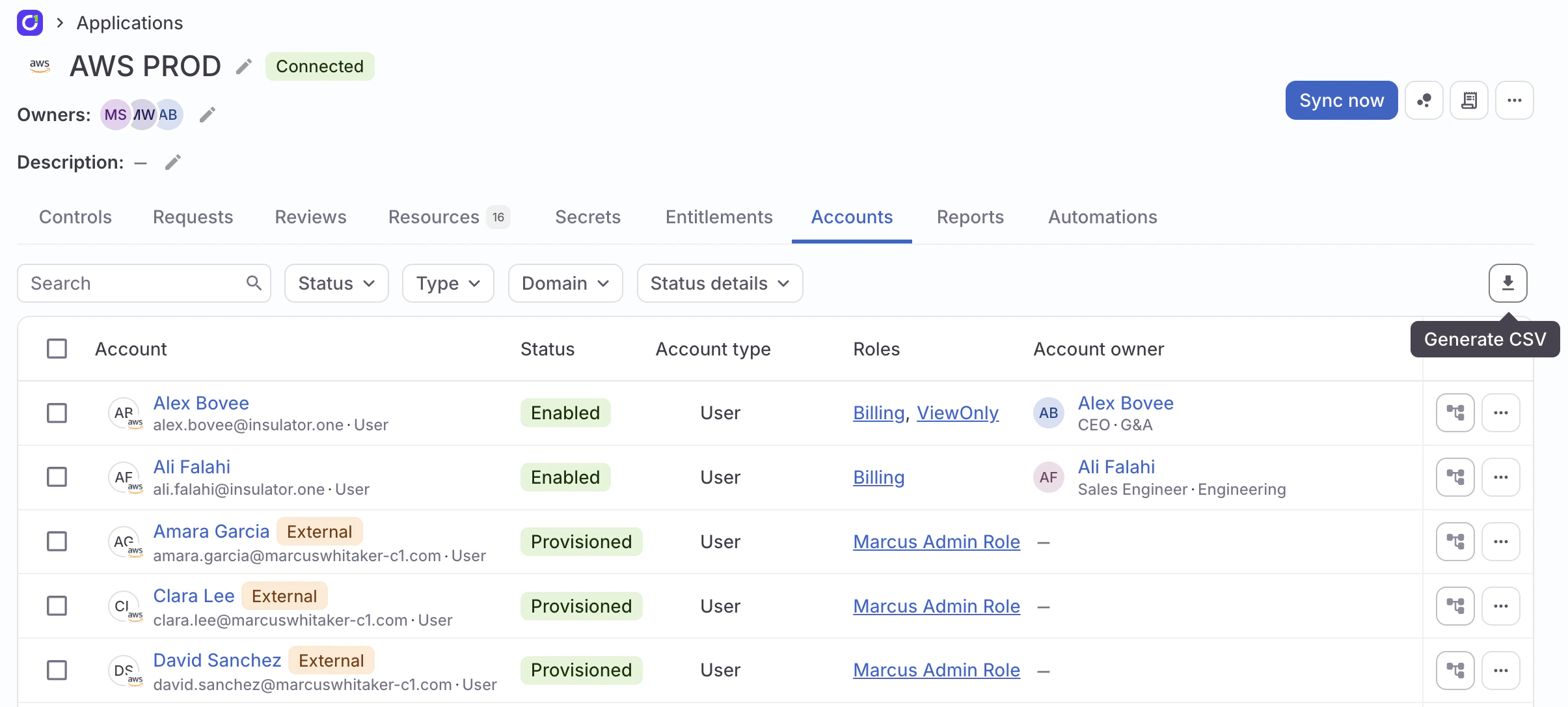View access tree icon on Alex Bovee row
1568x707 pixels.
(1455, 412)
